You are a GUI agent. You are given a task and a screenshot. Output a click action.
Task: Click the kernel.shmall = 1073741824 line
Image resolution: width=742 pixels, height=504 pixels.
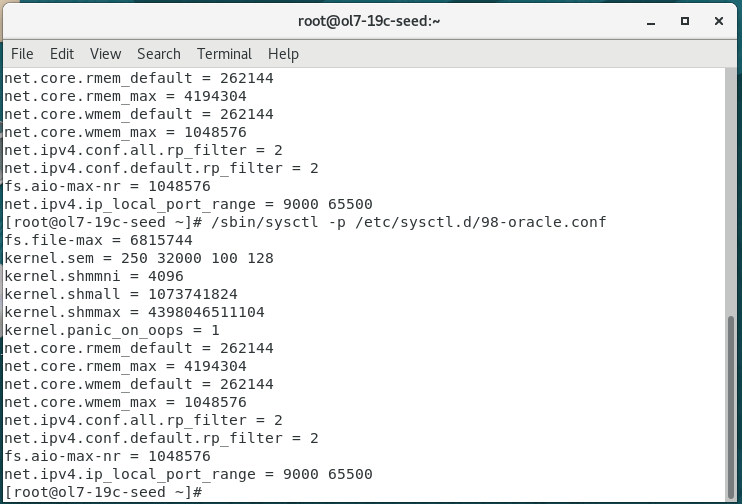tap(122, 294)
